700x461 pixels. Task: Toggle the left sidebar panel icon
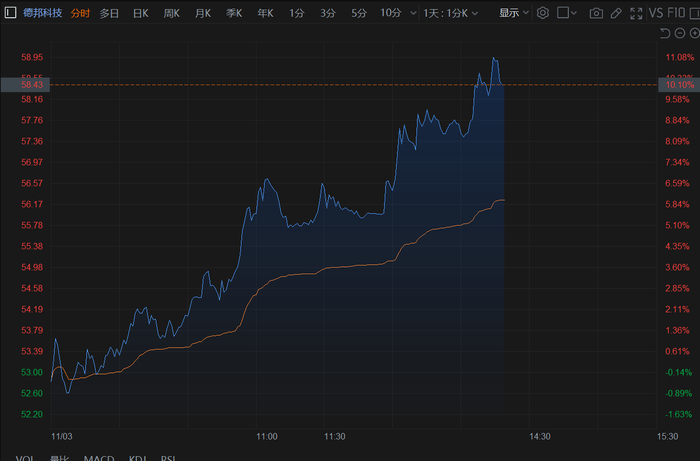[x=10, y=13]
